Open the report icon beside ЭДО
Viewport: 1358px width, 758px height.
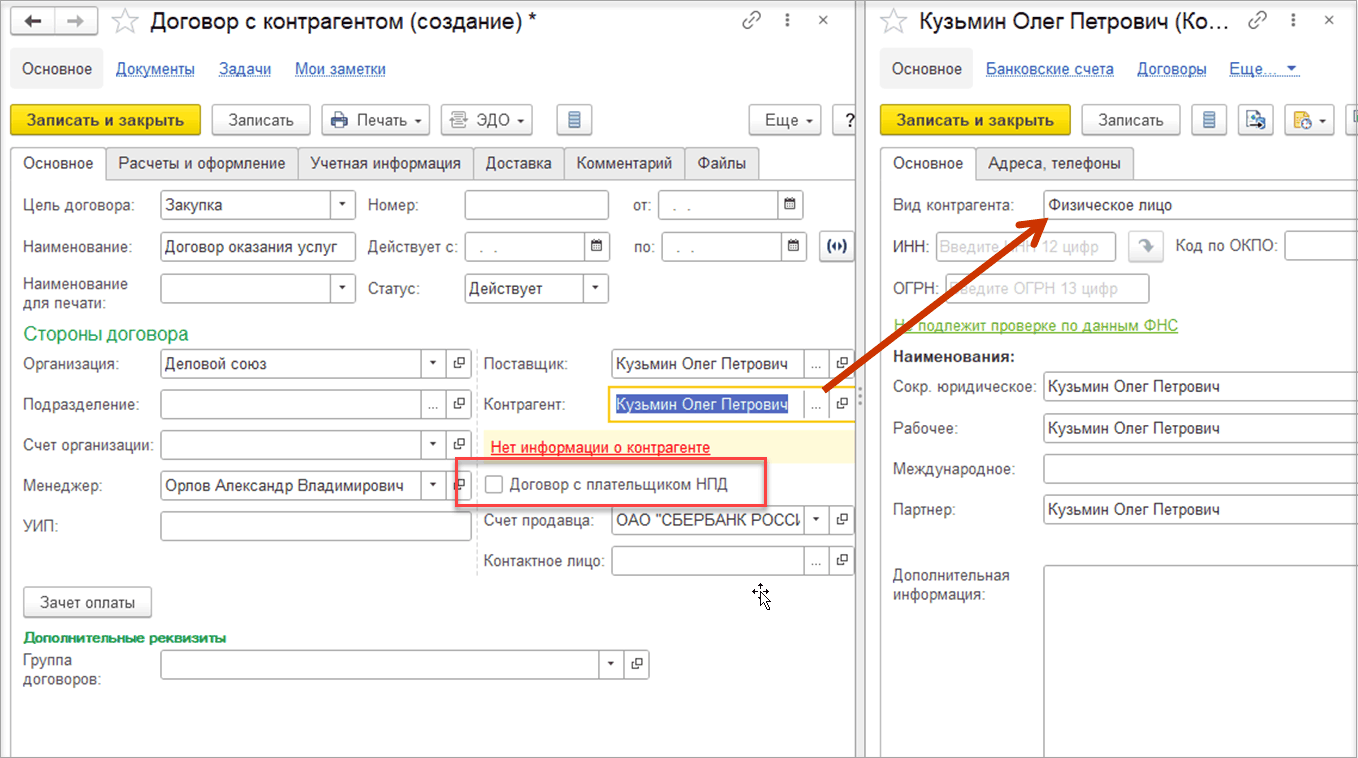click(574, 120)
